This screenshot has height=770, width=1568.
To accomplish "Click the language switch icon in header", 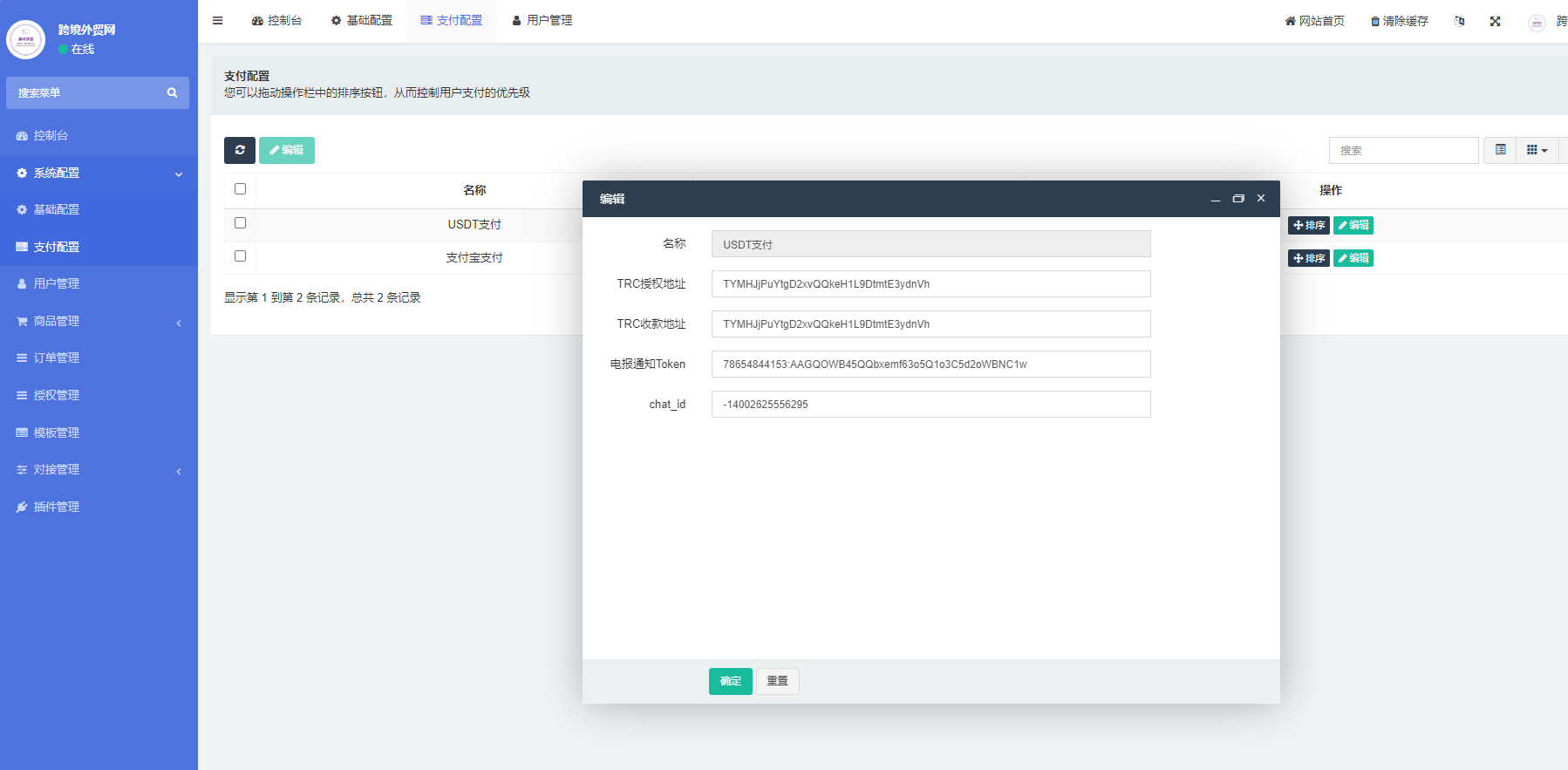I will pyautogui.click(x=1459, y=21).
